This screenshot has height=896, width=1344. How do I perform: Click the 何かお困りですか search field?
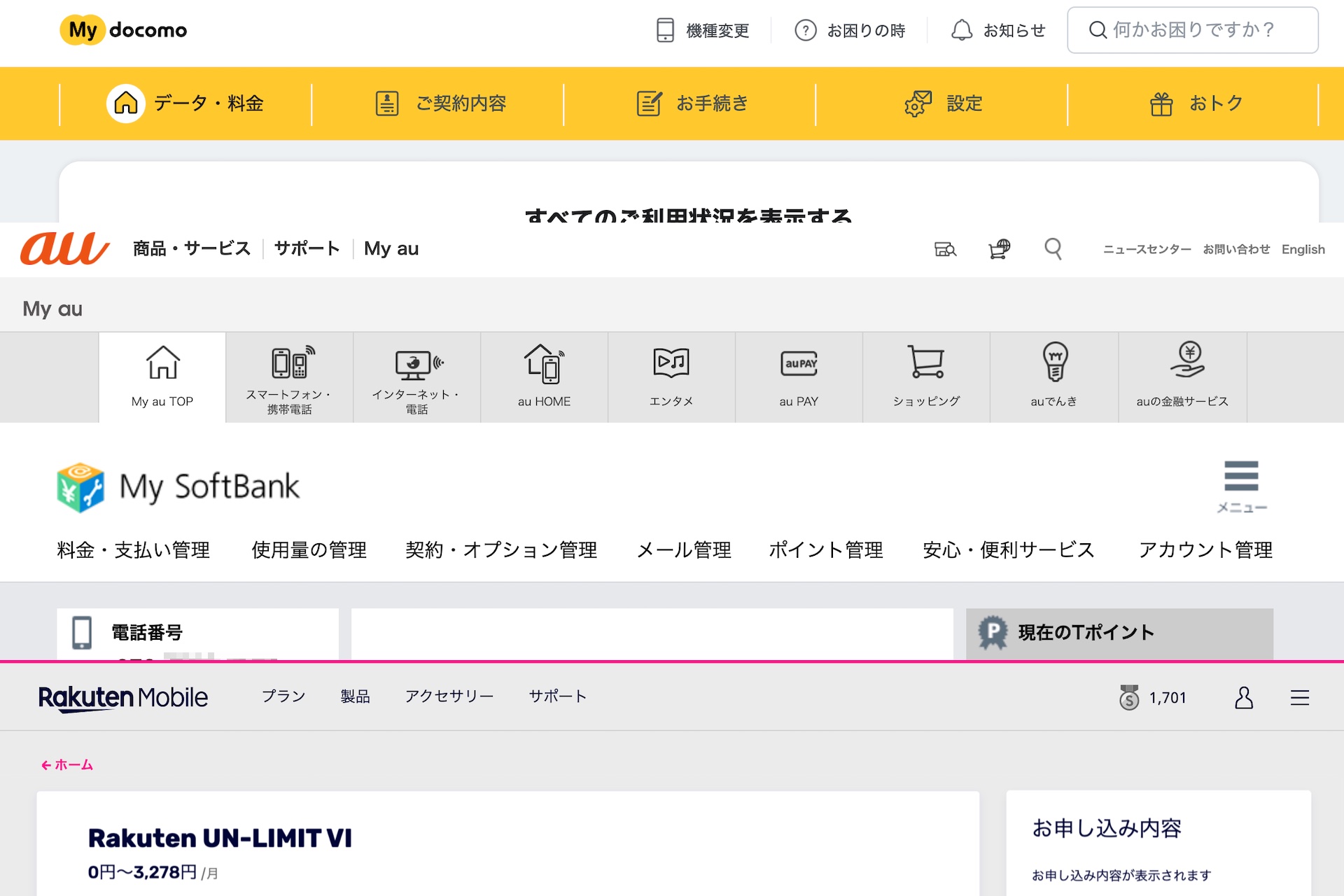point(1192,30)
